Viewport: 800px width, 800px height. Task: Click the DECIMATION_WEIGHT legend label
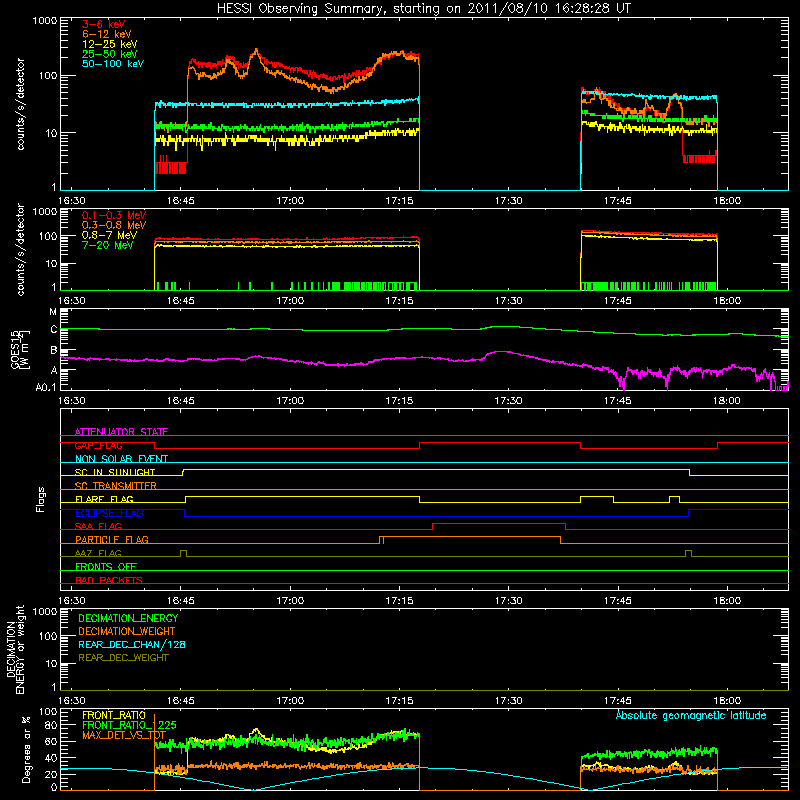127,632
